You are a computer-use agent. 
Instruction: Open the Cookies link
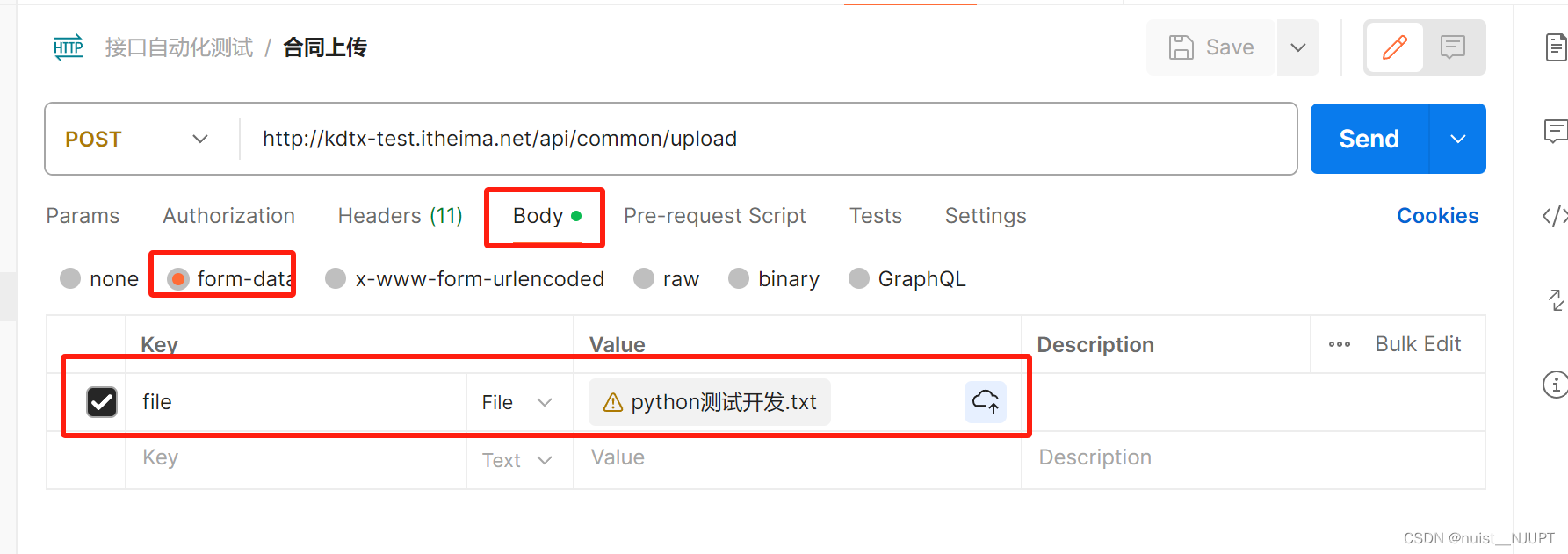[x=1437, y=216]
